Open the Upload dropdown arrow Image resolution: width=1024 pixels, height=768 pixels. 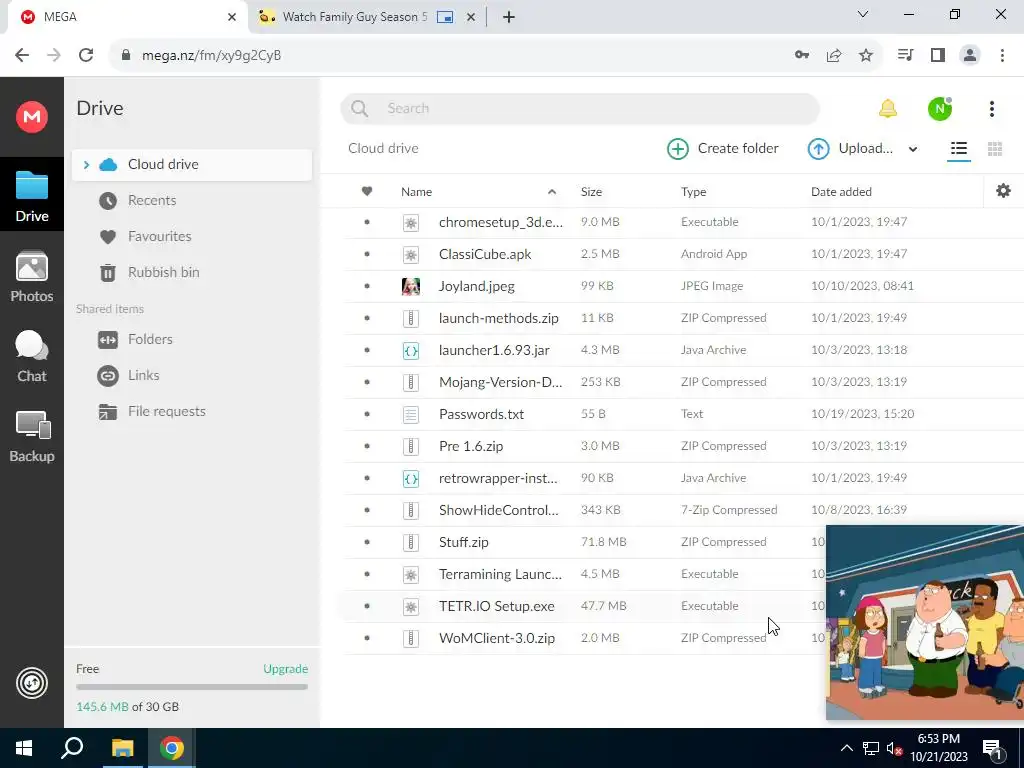click(x=913, y=149)
